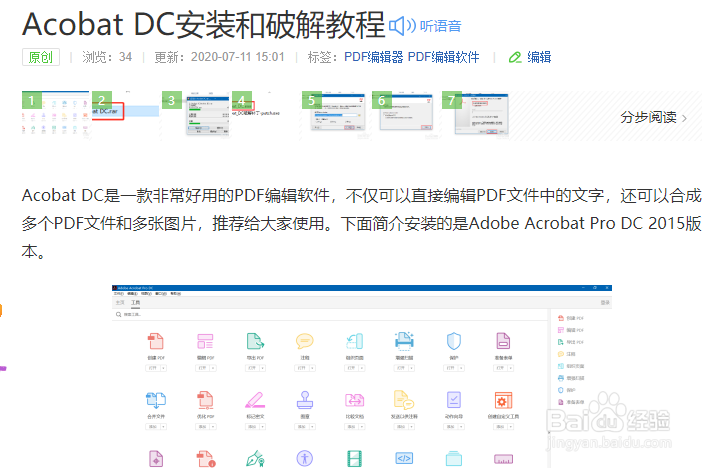Click the Stamp (图章) tool icon
712x468 pixels.
pyautogui.click(x=305, y=400)
